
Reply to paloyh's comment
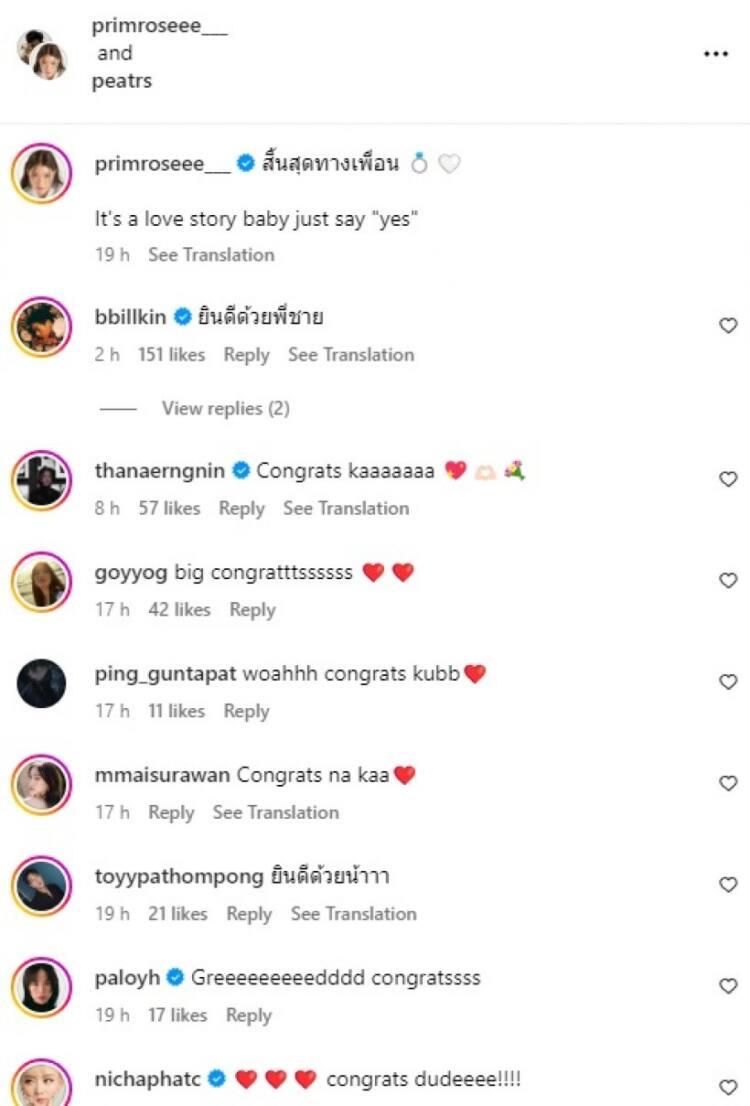pos(249,1015)
